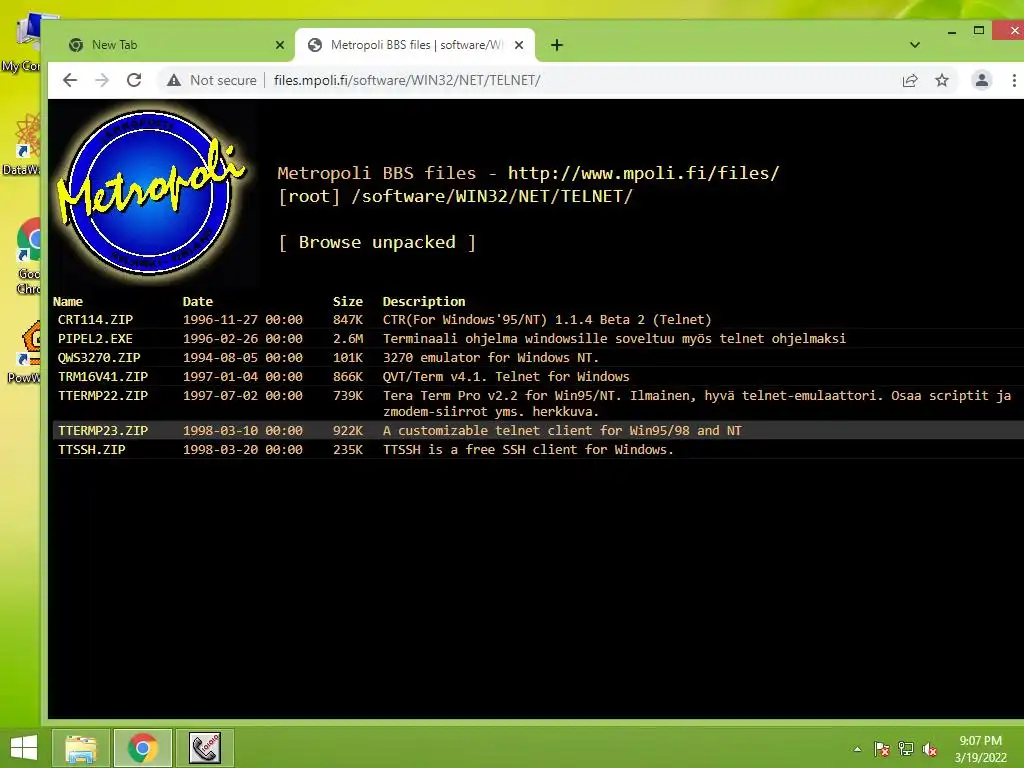Show hidden system tray icons

857,749
